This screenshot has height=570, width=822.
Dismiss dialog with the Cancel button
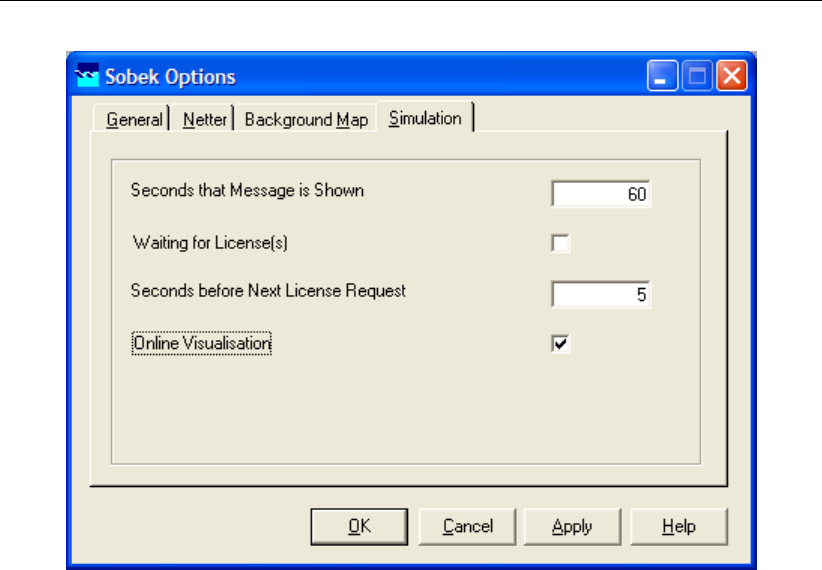tap(468, 526)
